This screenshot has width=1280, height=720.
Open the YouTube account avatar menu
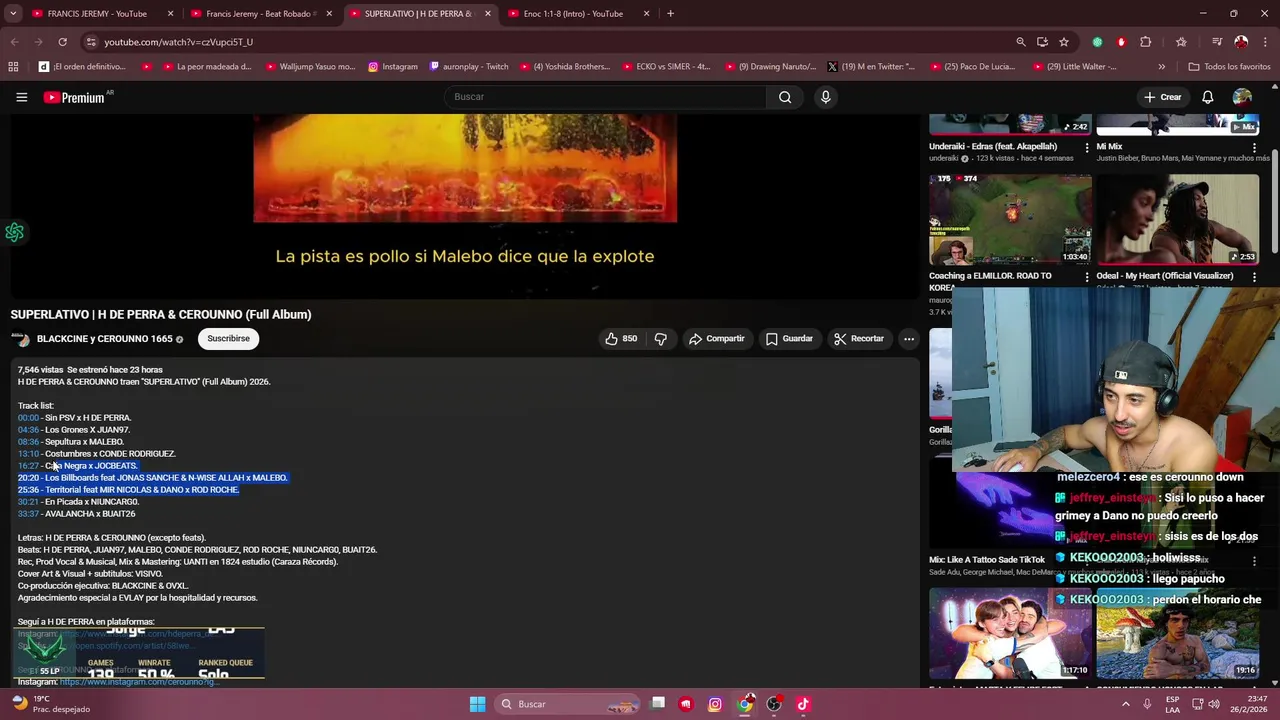coord(1242,97)
